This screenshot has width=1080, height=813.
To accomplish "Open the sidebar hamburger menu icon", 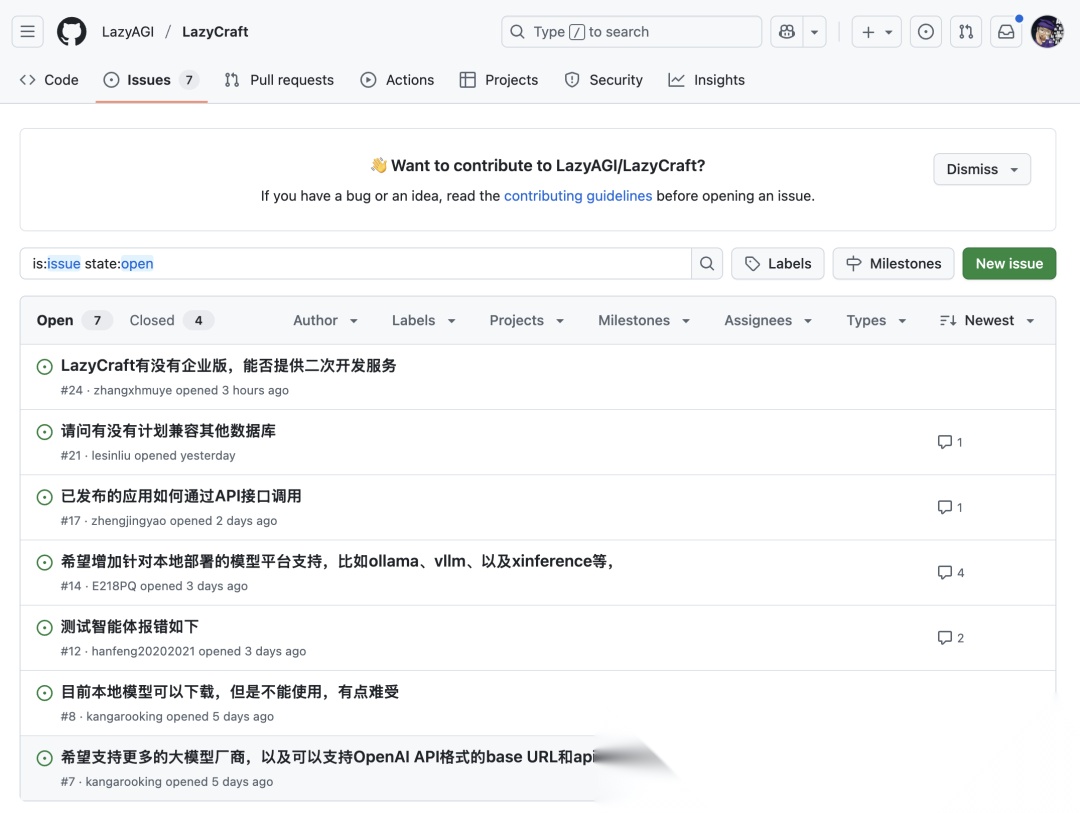I will click(x=27, y=31).
